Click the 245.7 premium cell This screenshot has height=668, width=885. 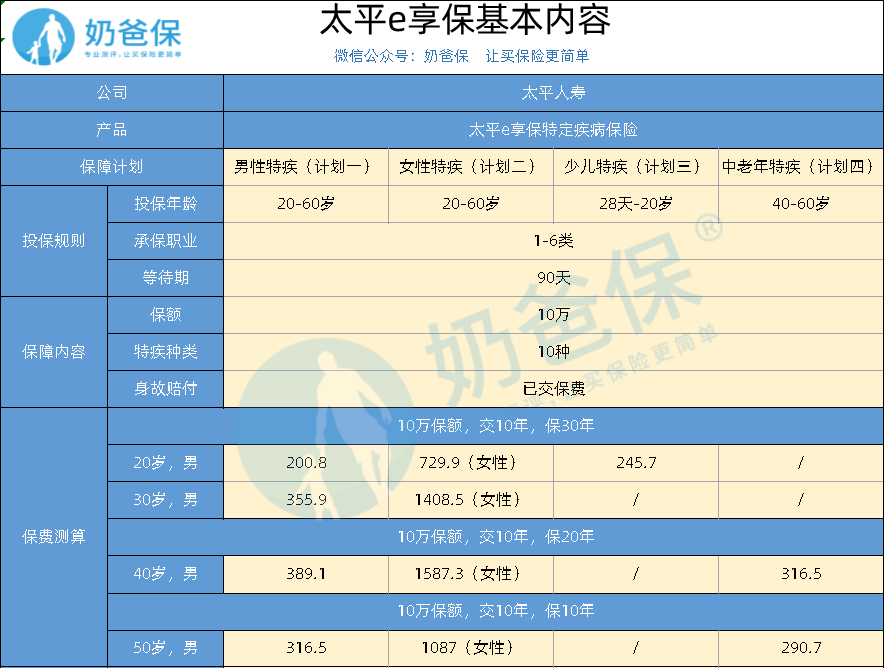click(636, 463)
